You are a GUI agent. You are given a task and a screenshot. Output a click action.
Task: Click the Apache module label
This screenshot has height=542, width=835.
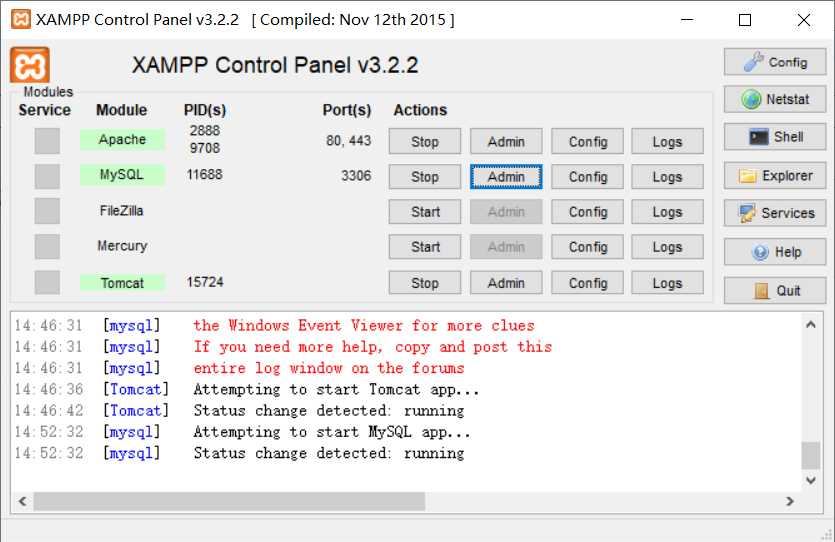(x=122, y=139)
